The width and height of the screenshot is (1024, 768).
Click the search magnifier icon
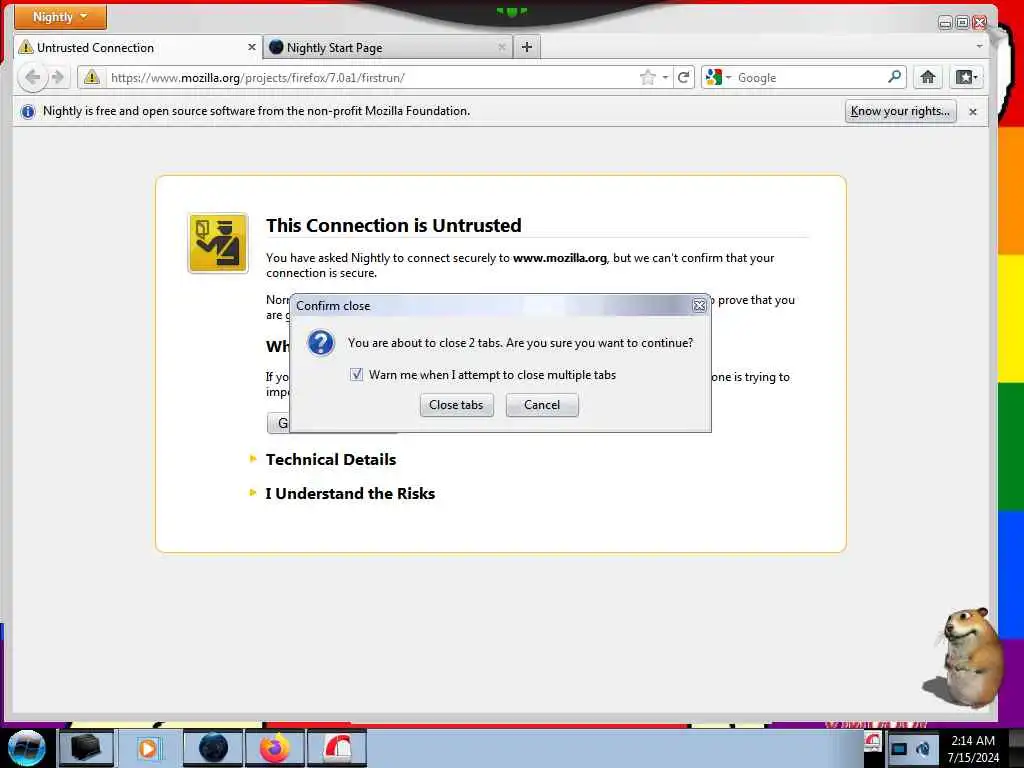coord(895,77)
